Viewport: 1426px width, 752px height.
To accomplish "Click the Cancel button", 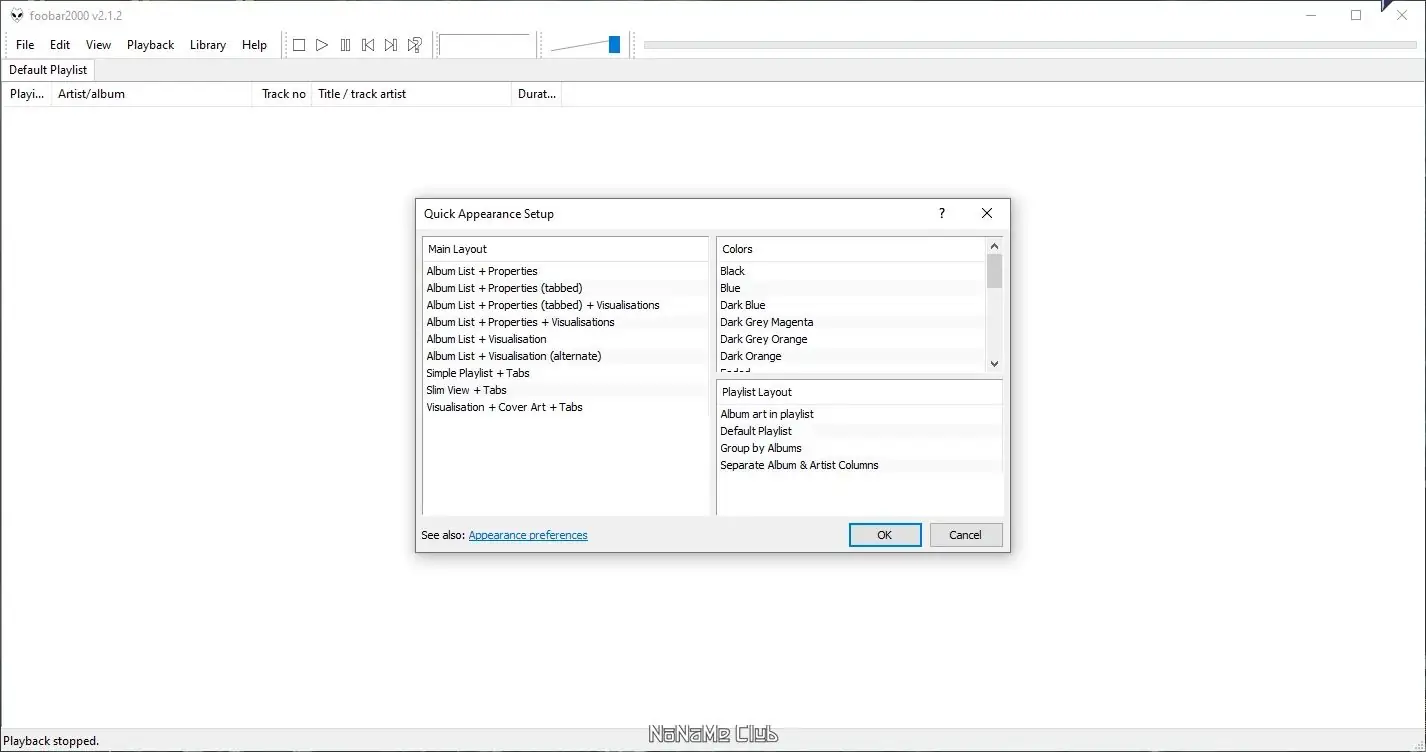I will [x=965, y=535].
